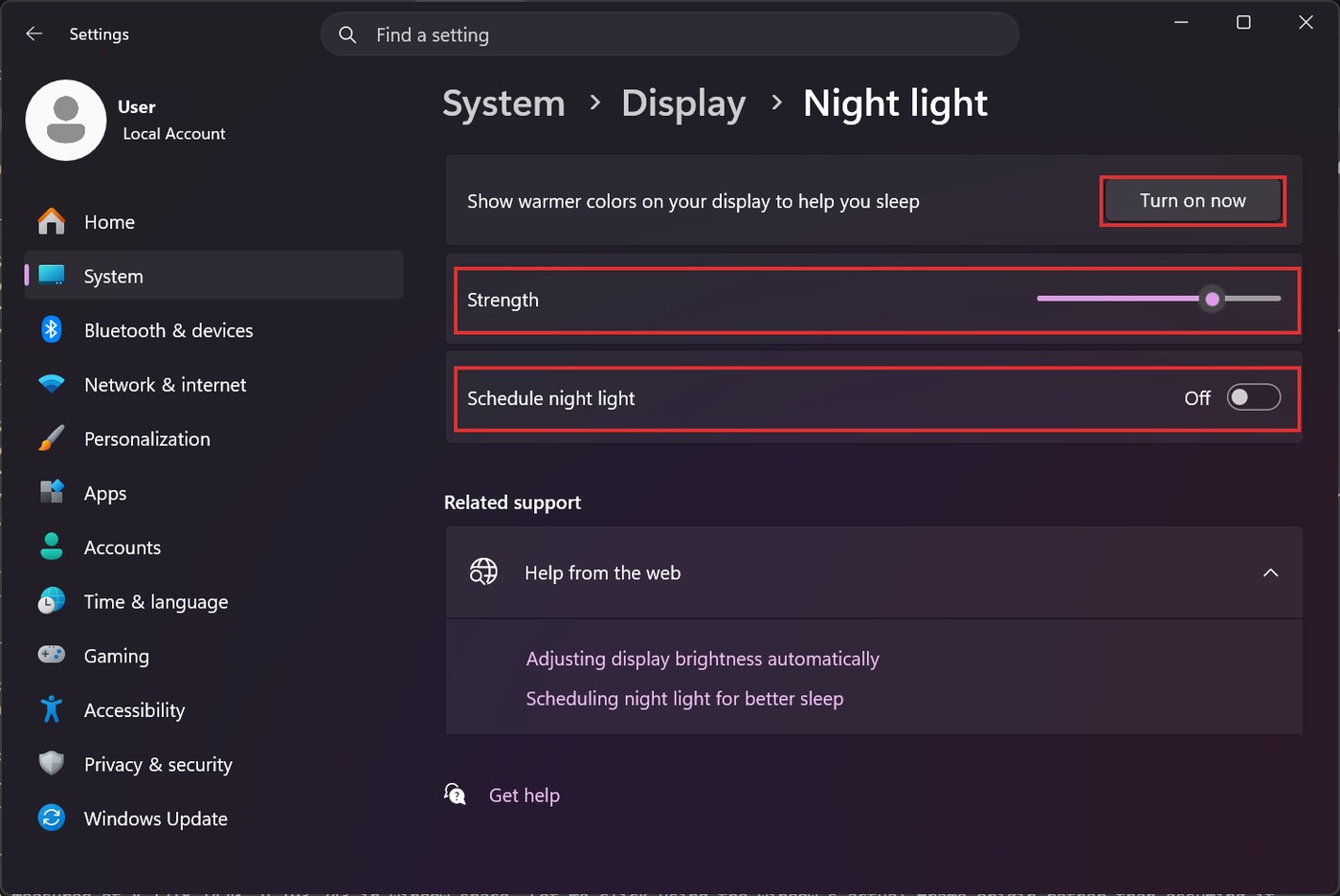Click the Accessibility figure icon
The height and width of the screenshot is (896, 1340).
point(52,709)
